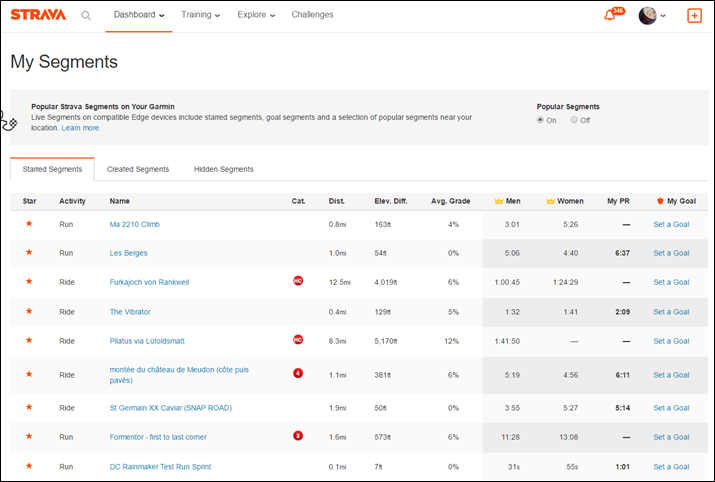
Task: Open the Learn more link
Action: pos(81,128)
